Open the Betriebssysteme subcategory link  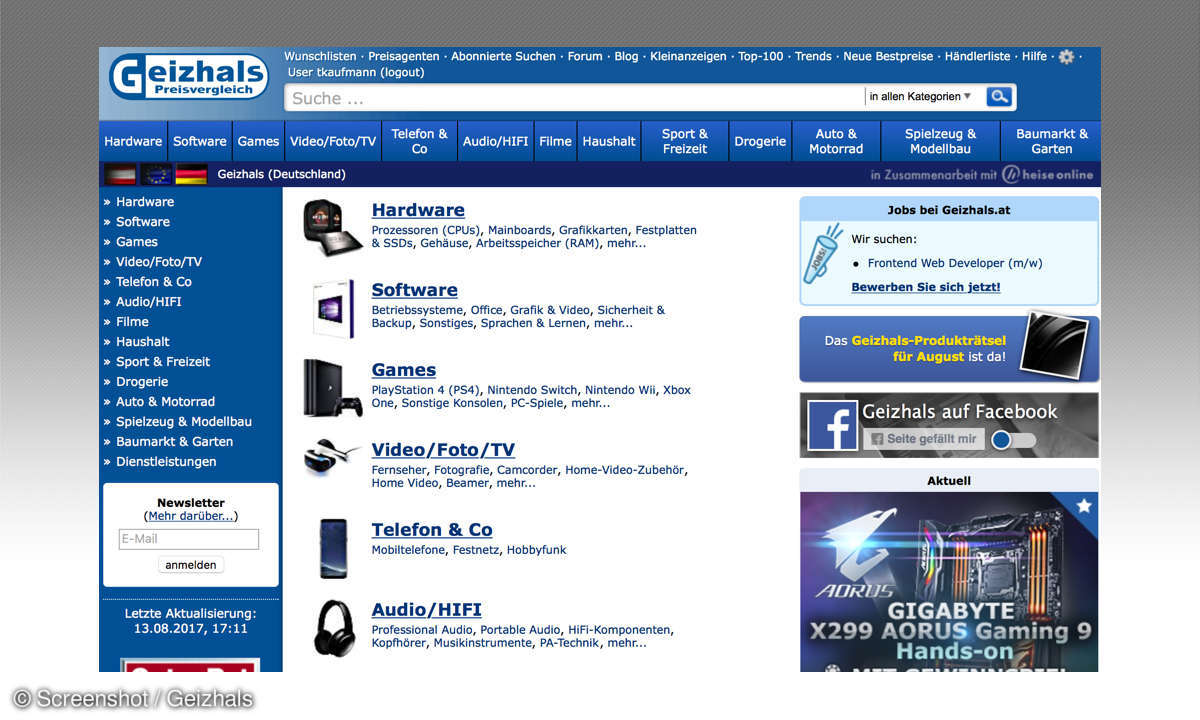click(x=417, y=310)
